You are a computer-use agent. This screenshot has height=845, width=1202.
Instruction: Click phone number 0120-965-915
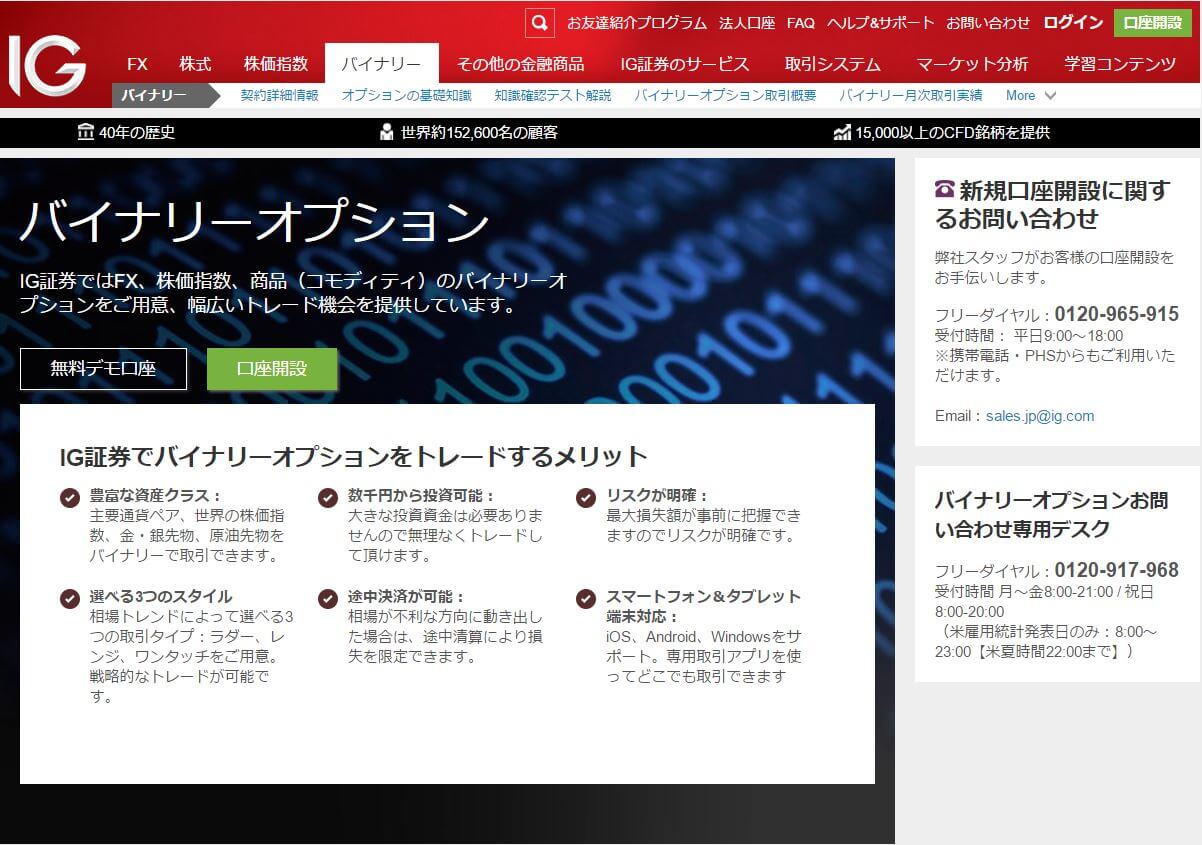coord(1117,314)
